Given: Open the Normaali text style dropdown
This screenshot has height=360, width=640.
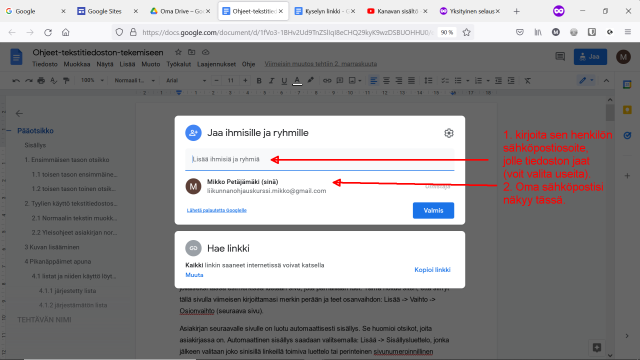Looking at the screenshot, I should click(135, 80).
